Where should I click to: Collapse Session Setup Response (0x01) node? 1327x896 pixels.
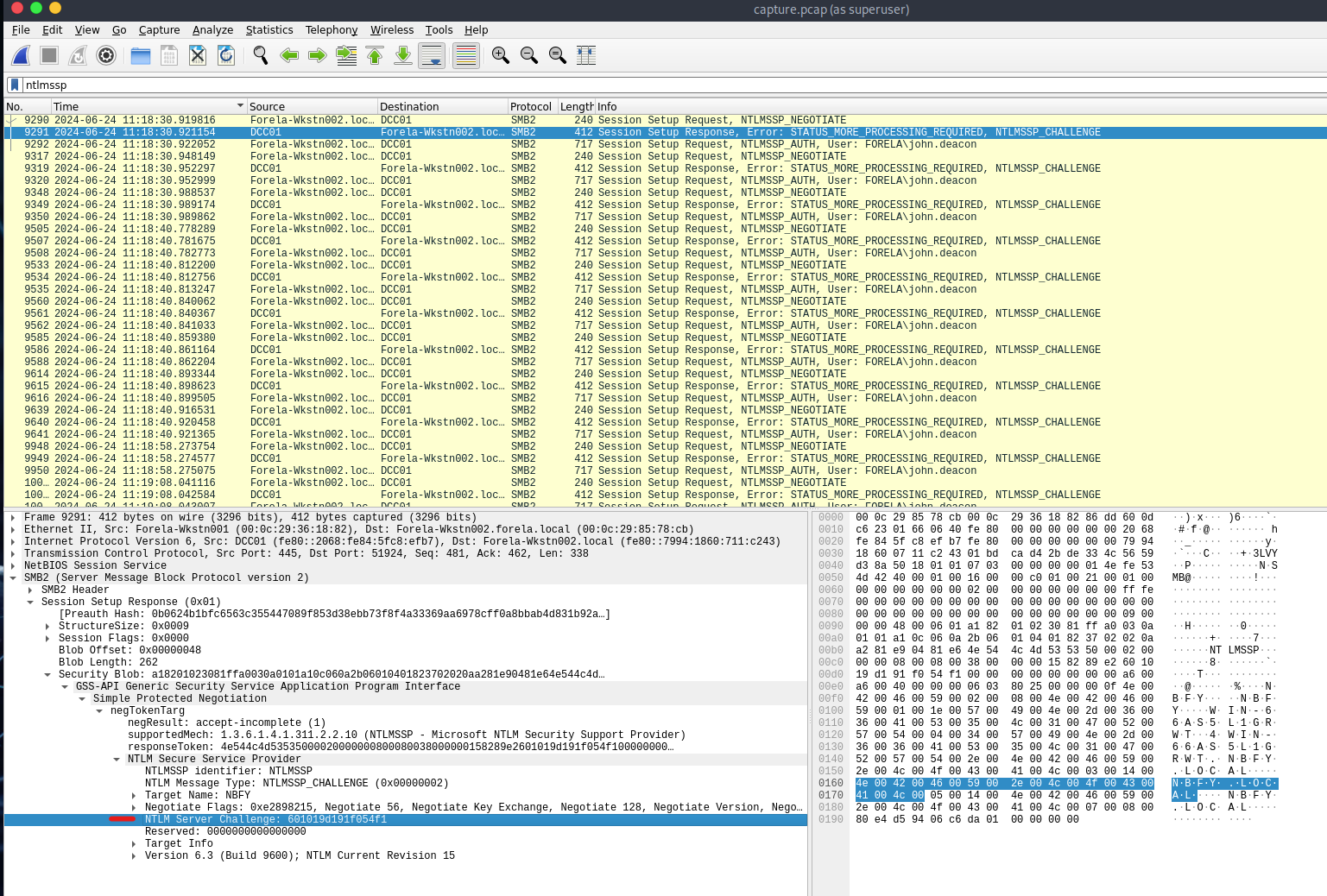(30, 602)
